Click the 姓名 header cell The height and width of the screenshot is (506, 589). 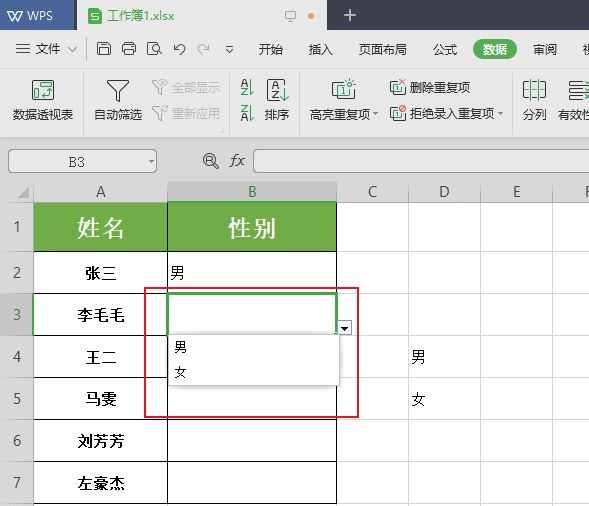[100, 227]
